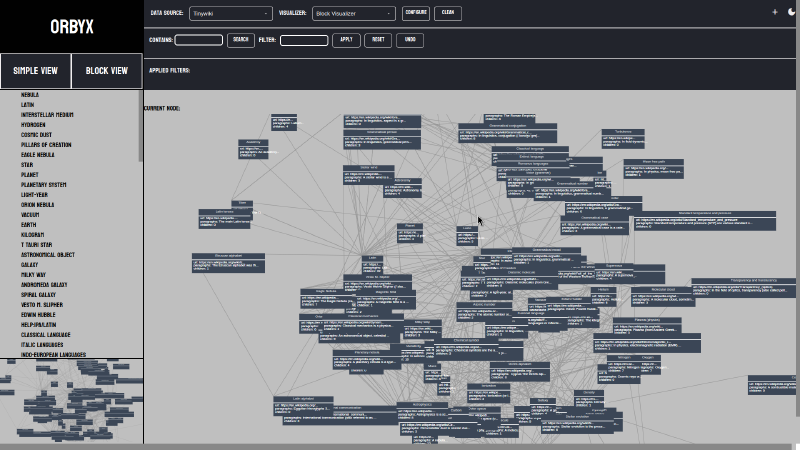The image size is (800, 450).
Task: Select Italic Languages in the list
Action: click(42, 345)
